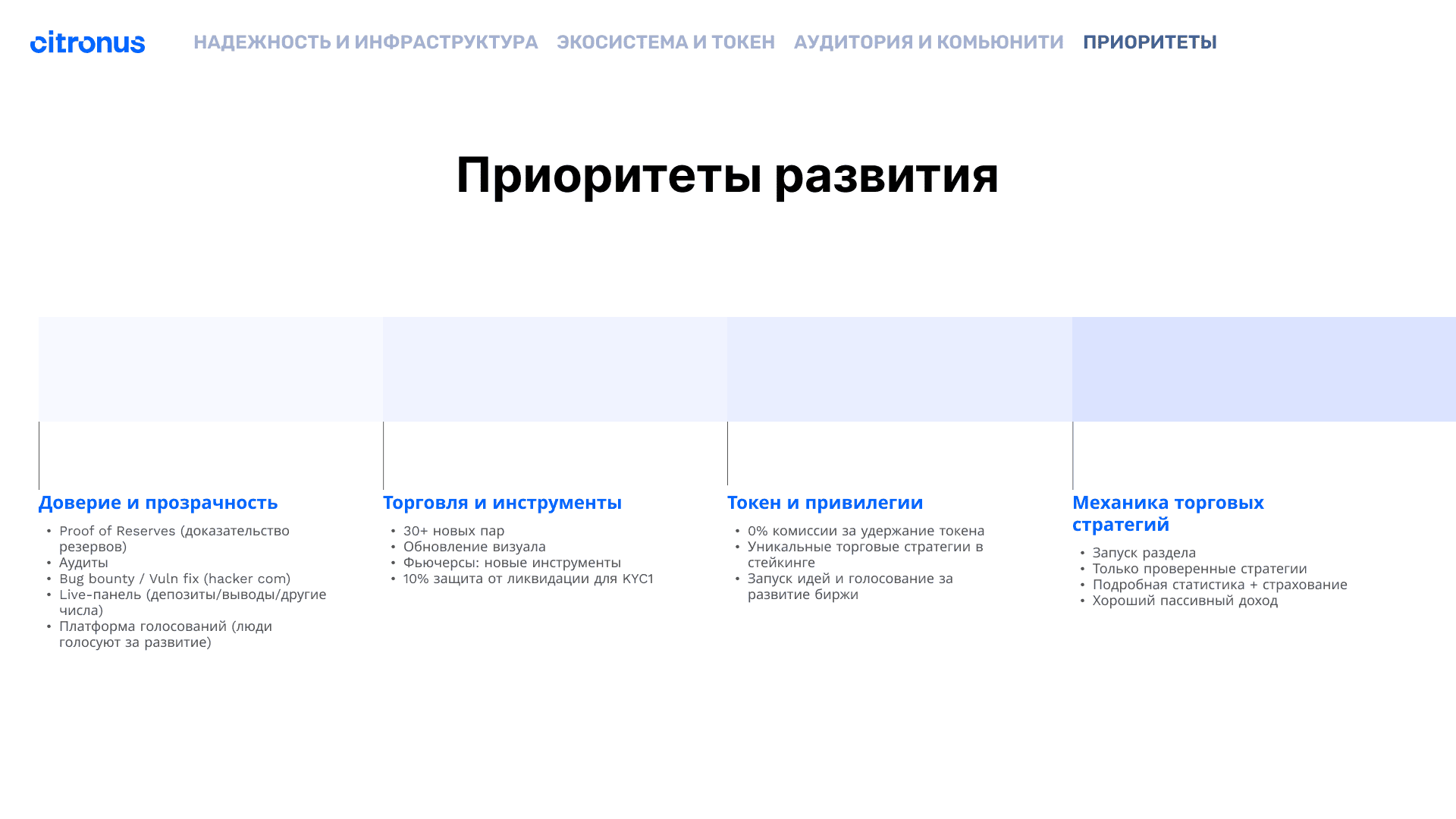1456x819 pixels.
Task: Click the 0% комиссии за удержание токена item
Action: click(865, 531)
